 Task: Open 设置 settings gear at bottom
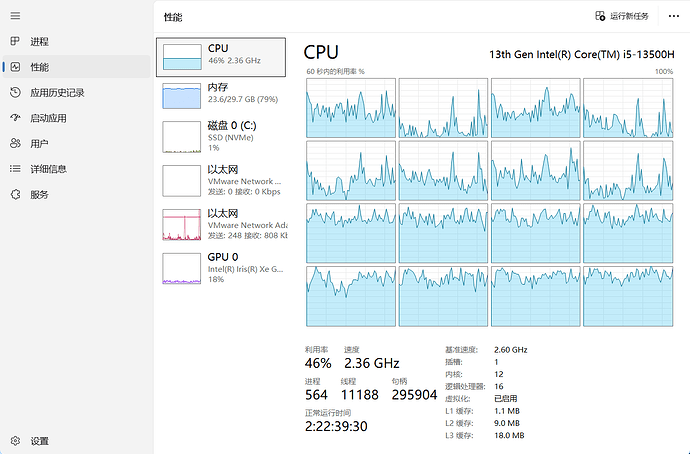pyautogui.click(x=15, y=441)
